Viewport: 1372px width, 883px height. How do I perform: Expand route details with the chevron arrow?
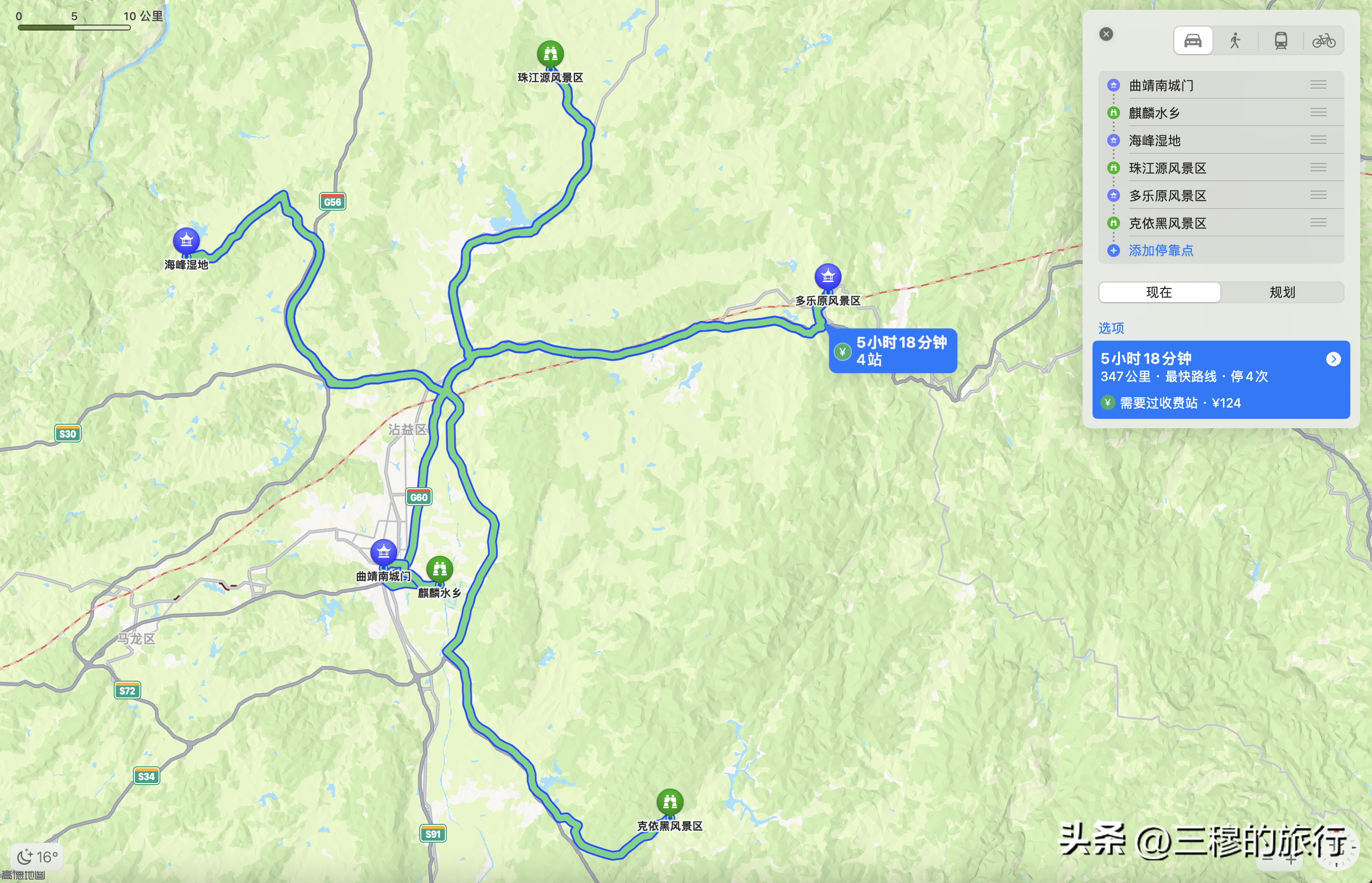tap(1333, 359)
